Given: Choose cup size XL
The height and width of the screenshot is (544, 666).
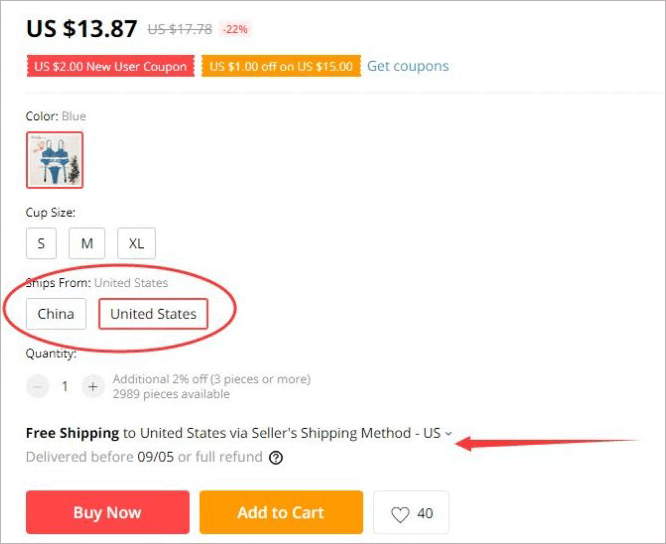Looking at the screenshot, I should (136, 243).
